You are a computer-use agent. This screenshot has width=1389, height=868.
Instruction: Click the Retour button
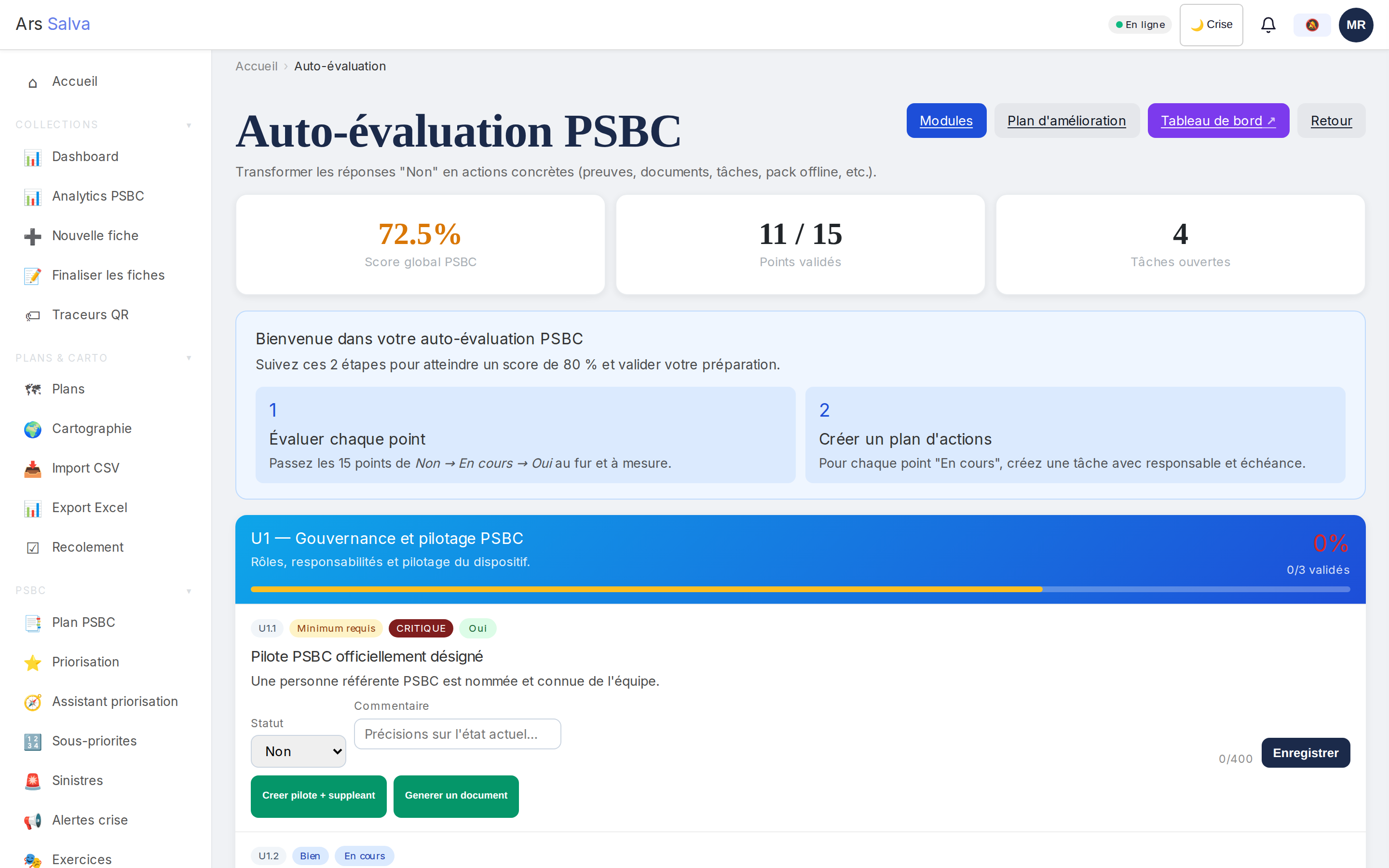pyautogui.click(x=1331, y=121)
